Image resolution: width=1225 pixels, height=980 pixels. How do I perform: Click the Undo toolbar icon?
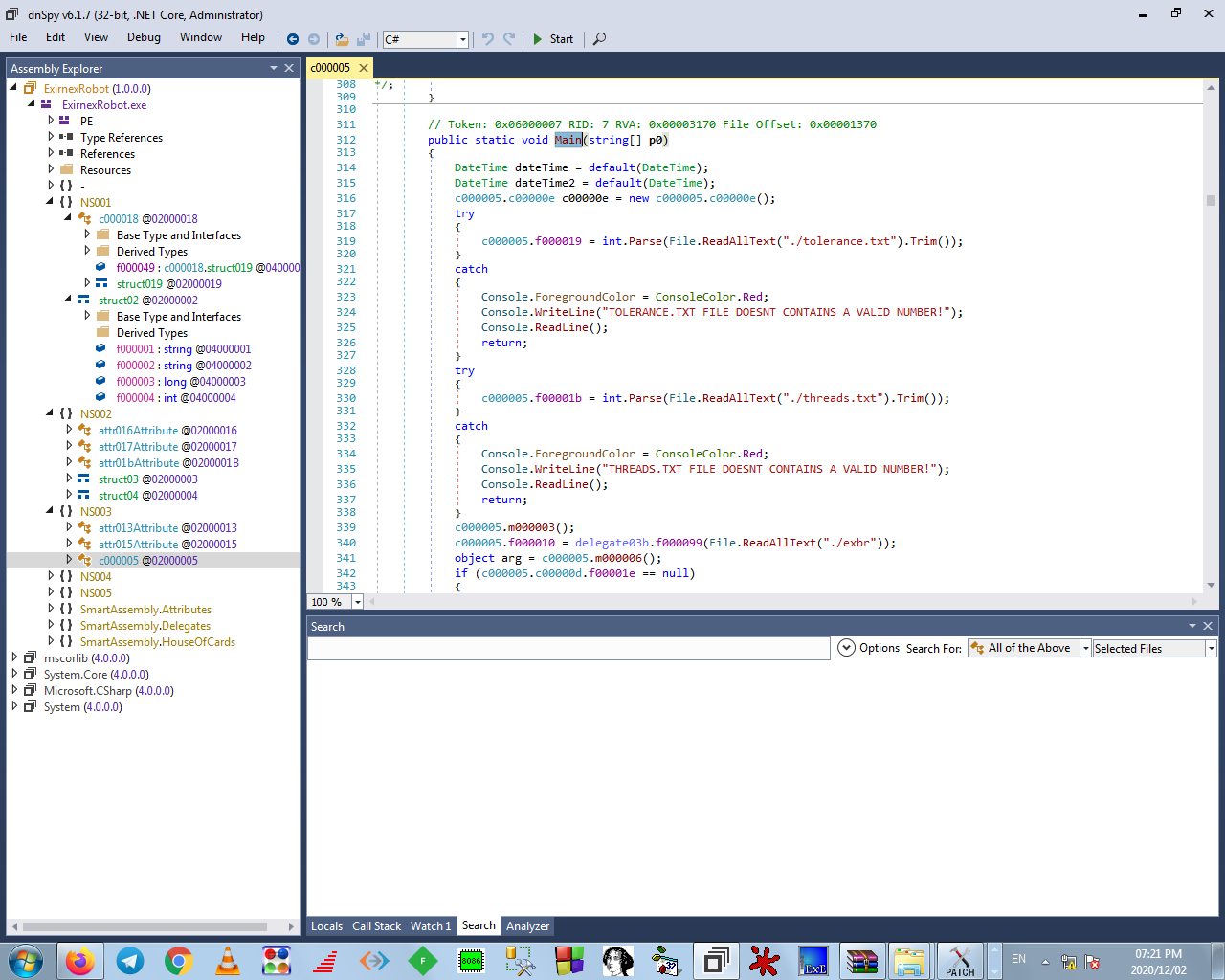point(488,39)
